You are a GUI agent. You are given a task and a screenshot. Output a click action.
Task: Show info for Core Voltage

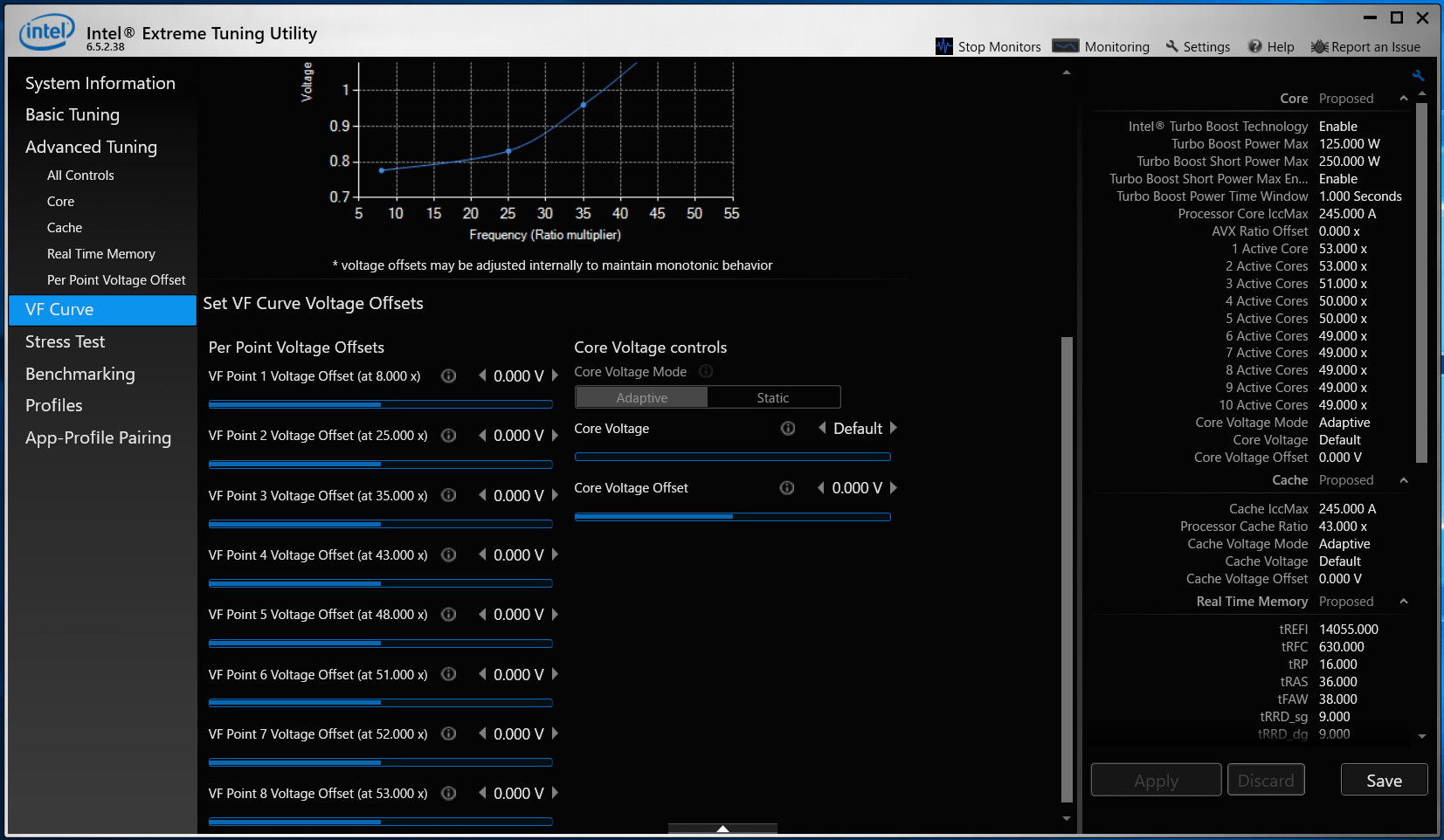pos(788,429)
